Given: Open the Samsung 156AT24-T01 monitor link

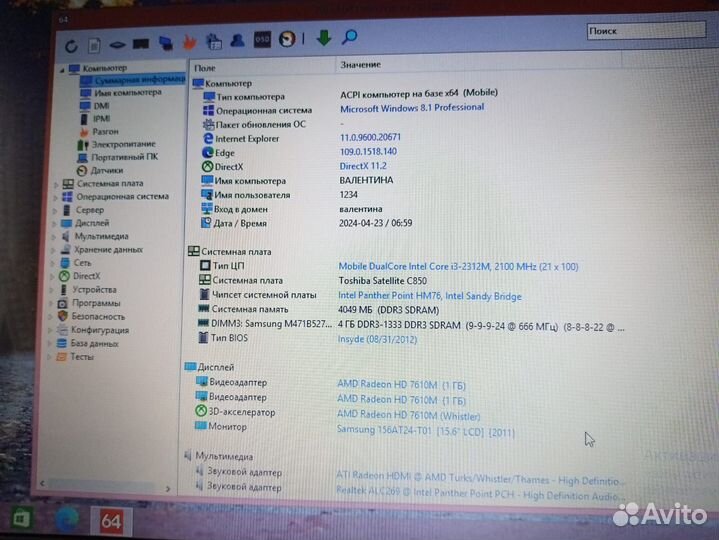Looking at the screenshot, I should [426, 431].
